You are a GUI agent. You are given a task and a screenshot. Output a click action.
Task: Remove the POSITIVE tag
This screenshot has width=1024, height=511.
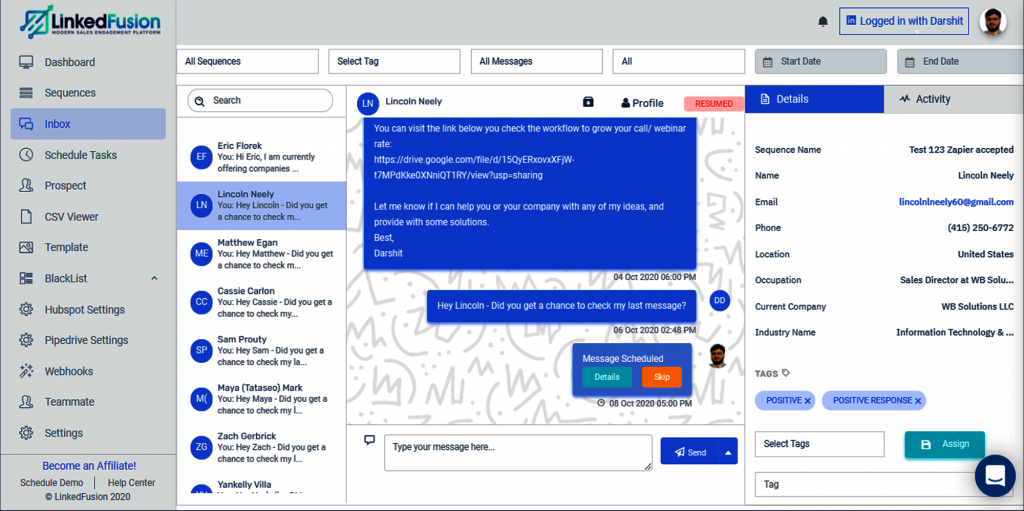808,401
